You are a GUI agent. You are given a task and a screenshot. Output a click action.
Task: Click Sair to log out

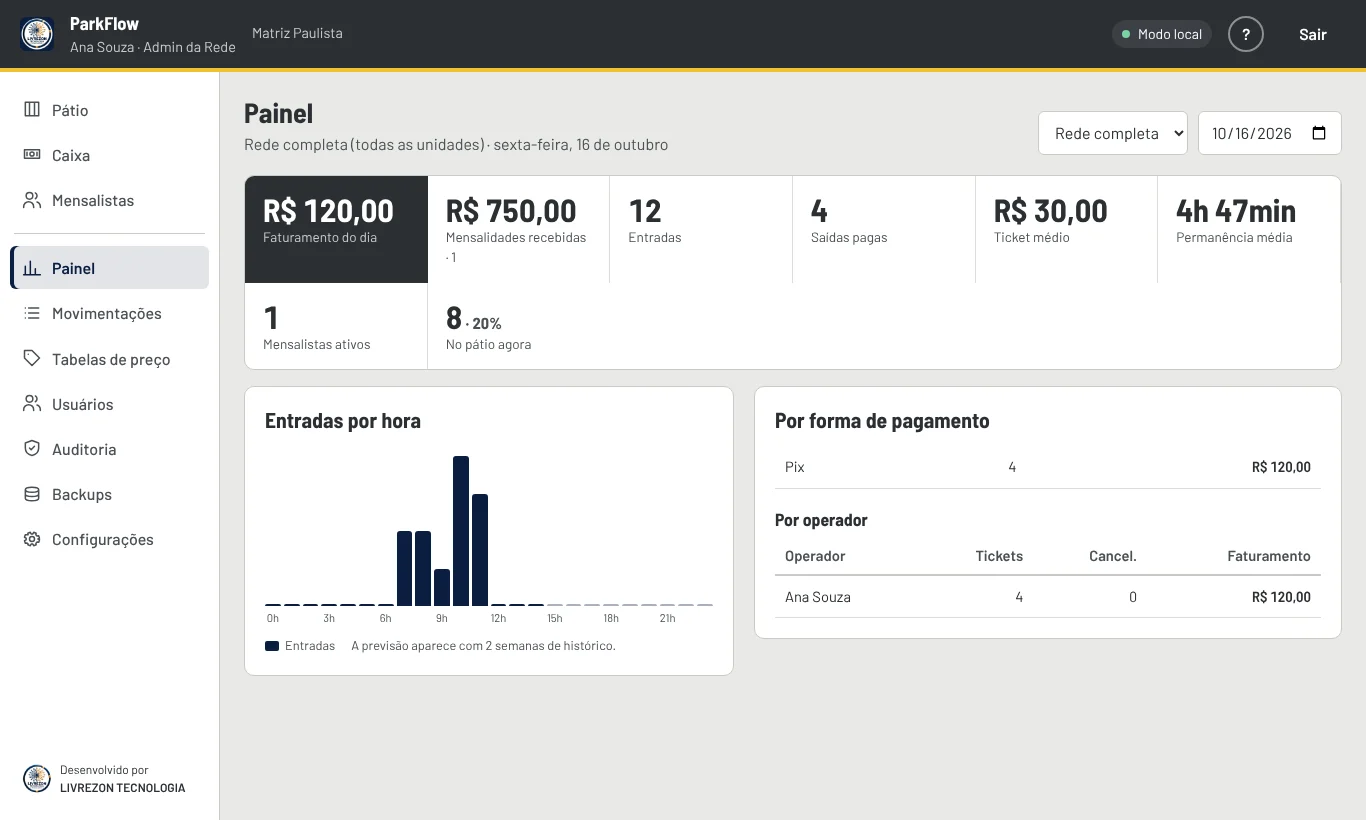tap(1313, 34)
